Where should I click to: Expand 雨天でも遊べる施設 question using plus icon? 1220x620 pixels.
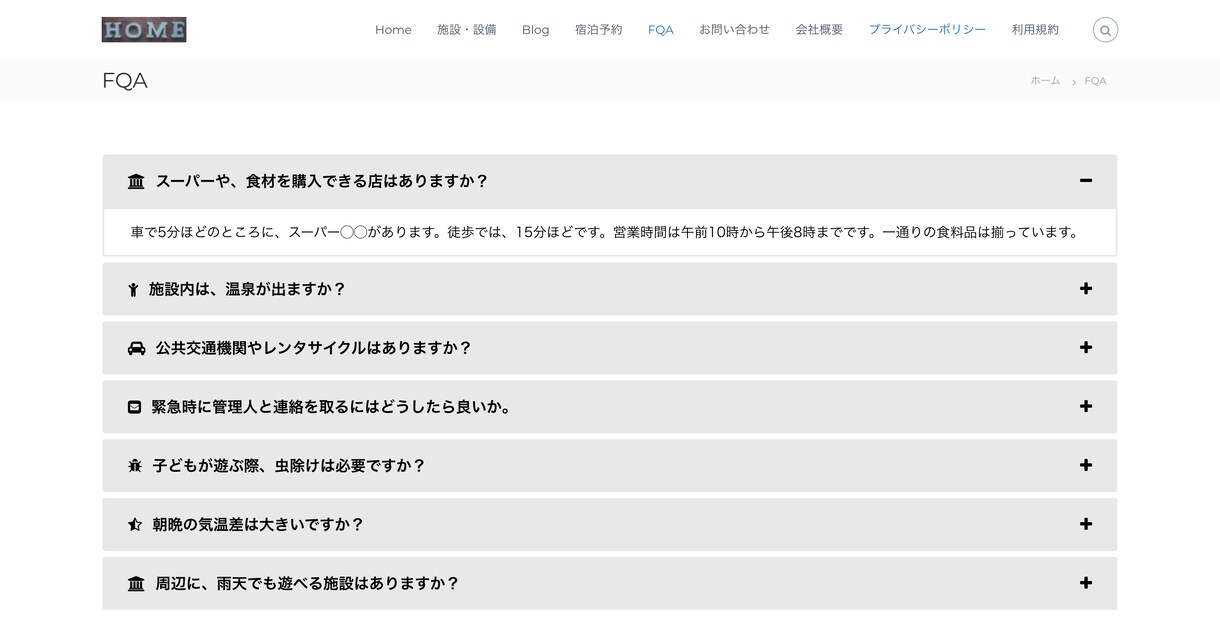tap(1086, 583)
